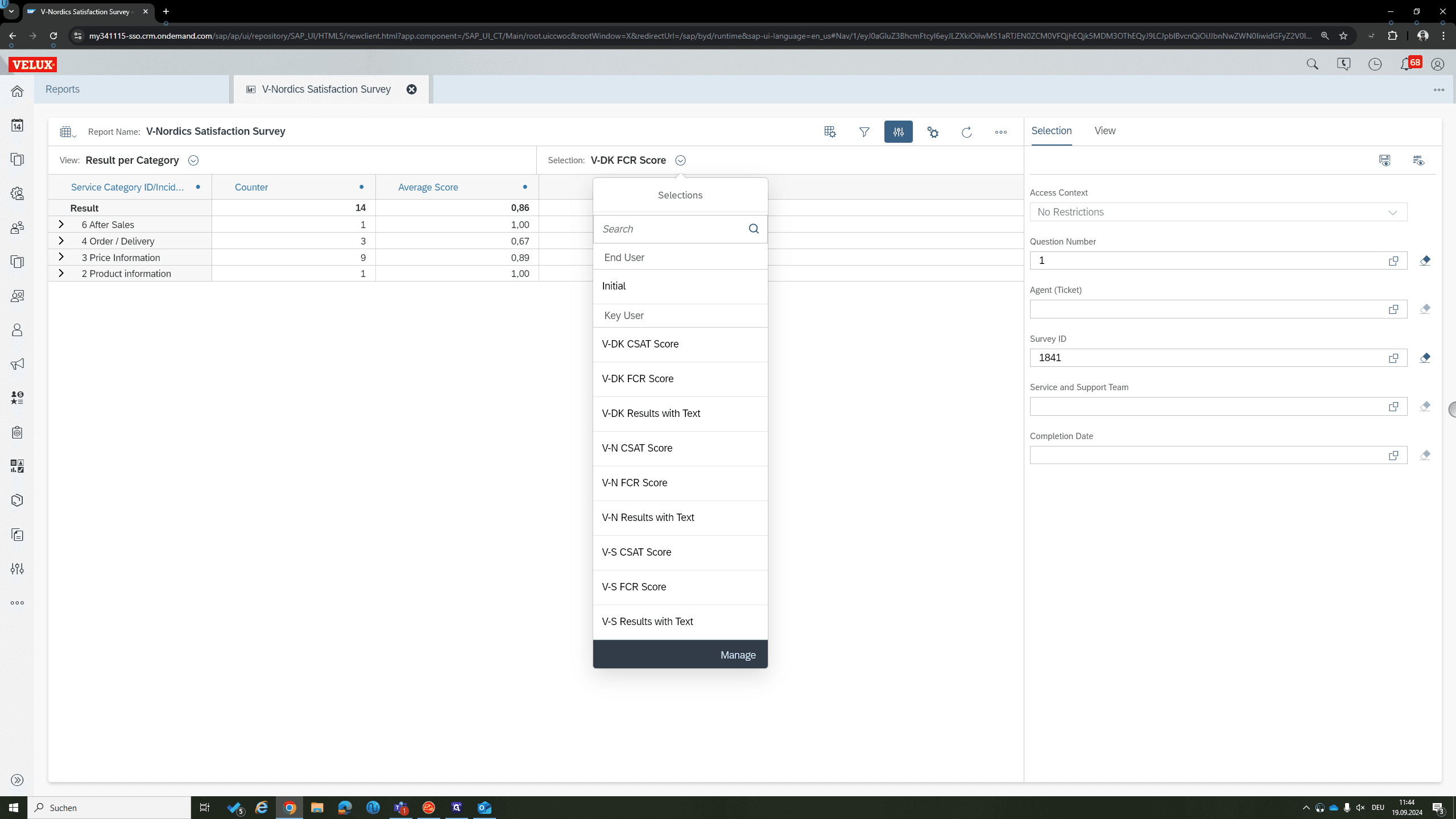1456x819 pixels.
Task: Open value help for Question Number field
Action: pyautogui.click(x=1393, y=260)
